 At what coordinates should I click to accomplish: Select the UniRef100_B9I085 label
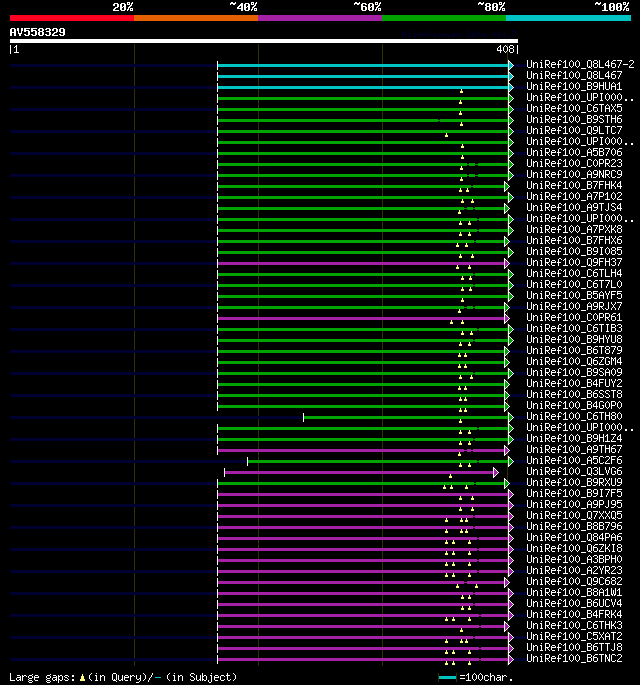pyautogui.click(x=574, y=251)
